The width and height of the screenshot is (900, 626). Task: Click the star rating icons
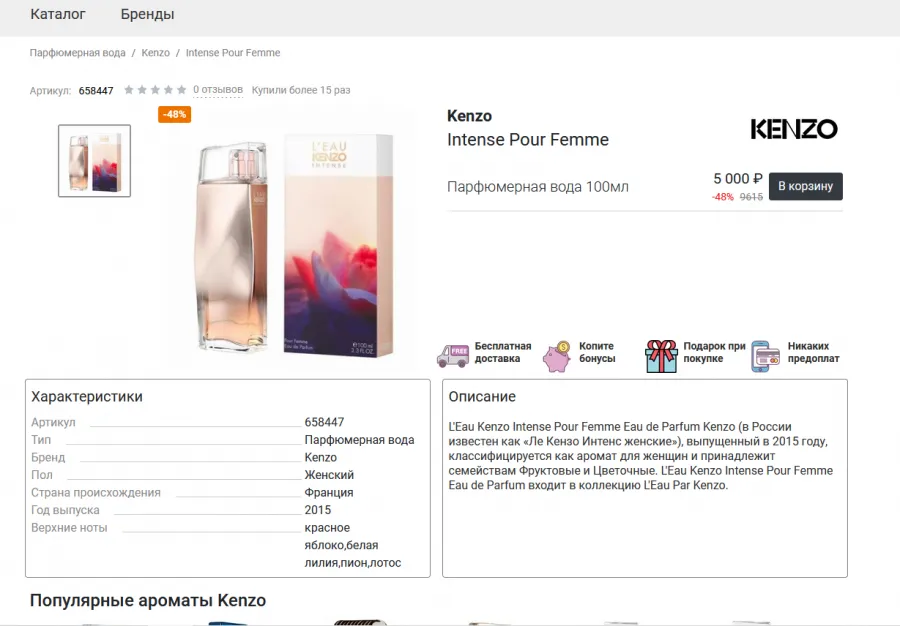coord(155,90)
